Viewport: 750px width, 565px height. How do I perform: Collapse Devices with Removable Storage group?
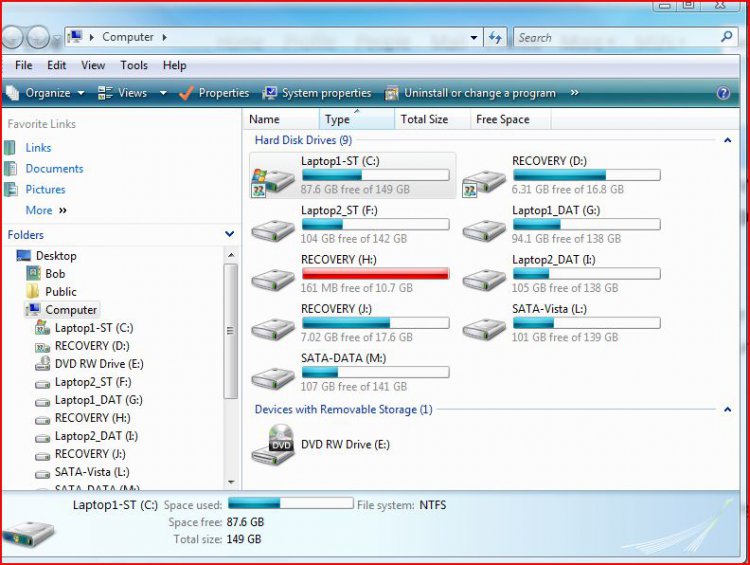[727, 410]
